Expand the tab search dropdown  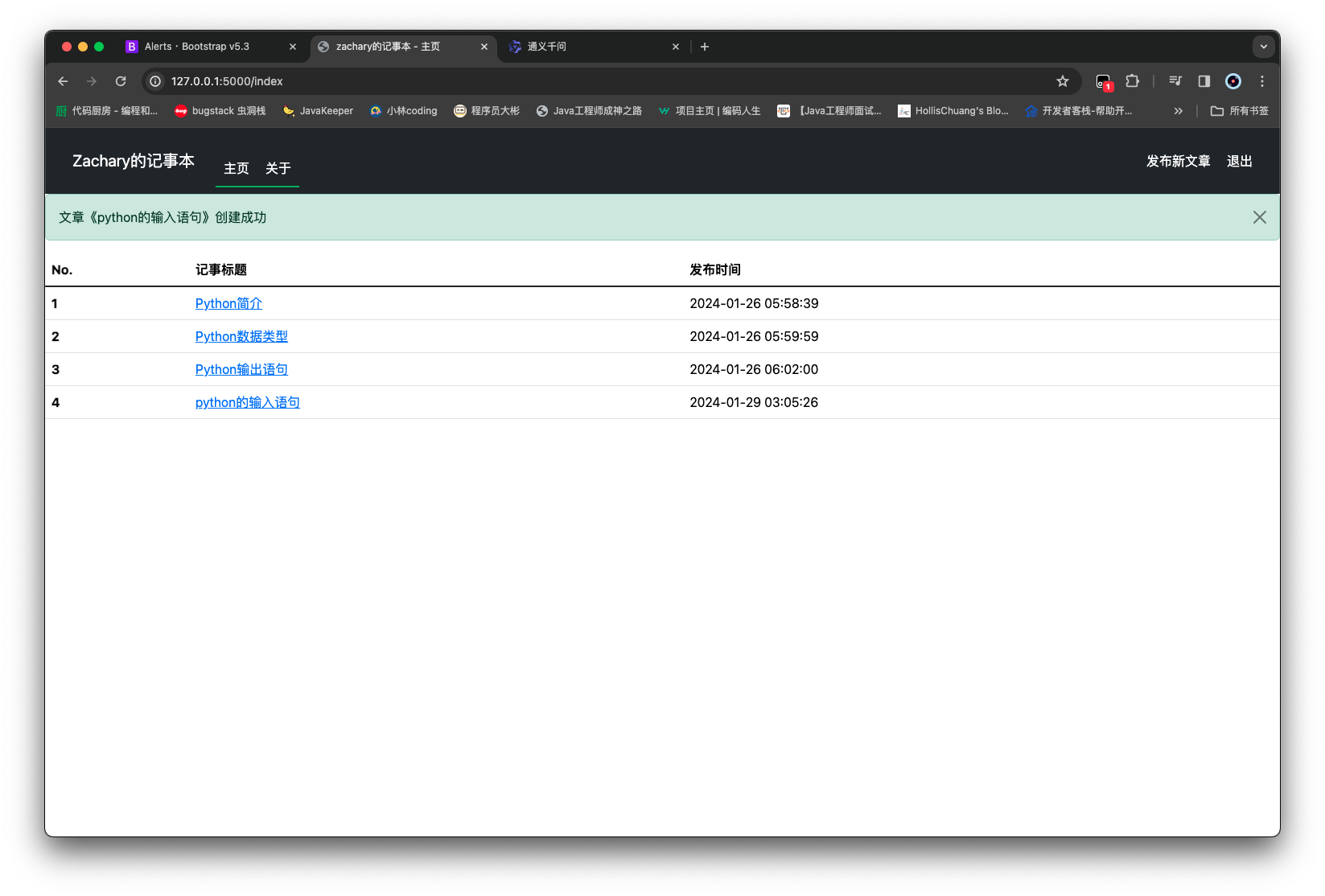(x=1264, y=47)
